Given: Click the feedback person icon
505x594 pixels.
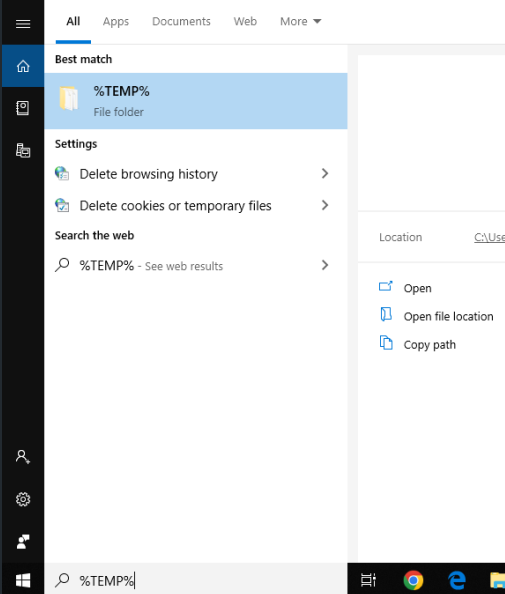Looking at the screenshot, I should [x=23, y=541].
